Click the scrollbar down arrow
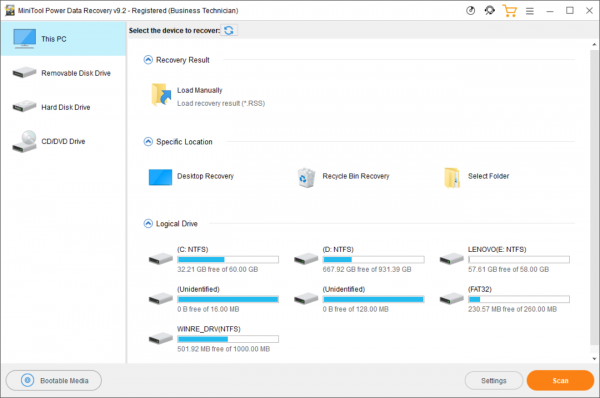Viewport: 600px width, 398px height. tap(594, 359)
